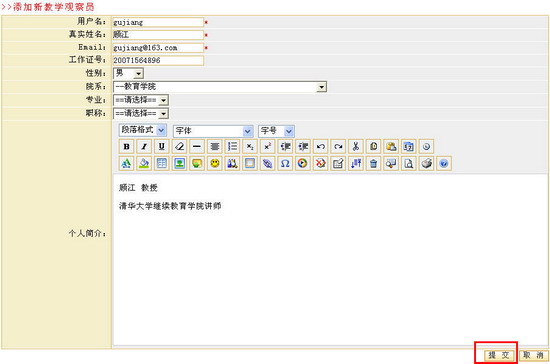Click the 取消 cancel button

pyautogui.click(x=534, y=355)
